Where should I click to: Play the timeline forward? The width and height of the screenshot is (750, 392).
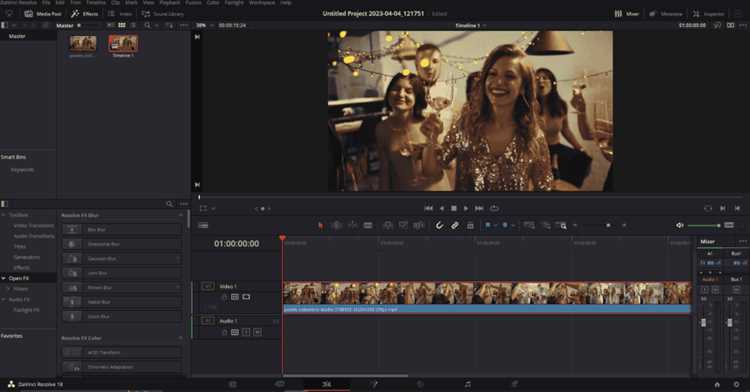pos(466,208)
